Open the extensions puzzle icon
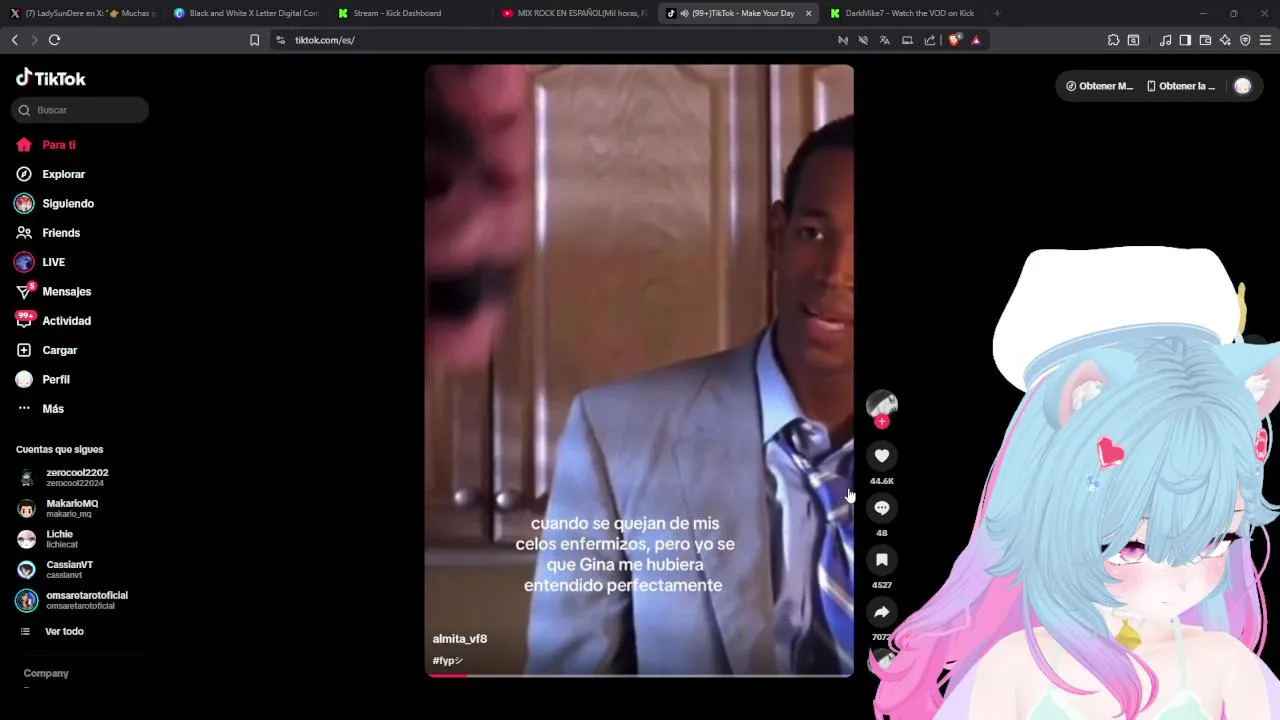Viewport: 1280px width, 720px height. (1113, 40)
